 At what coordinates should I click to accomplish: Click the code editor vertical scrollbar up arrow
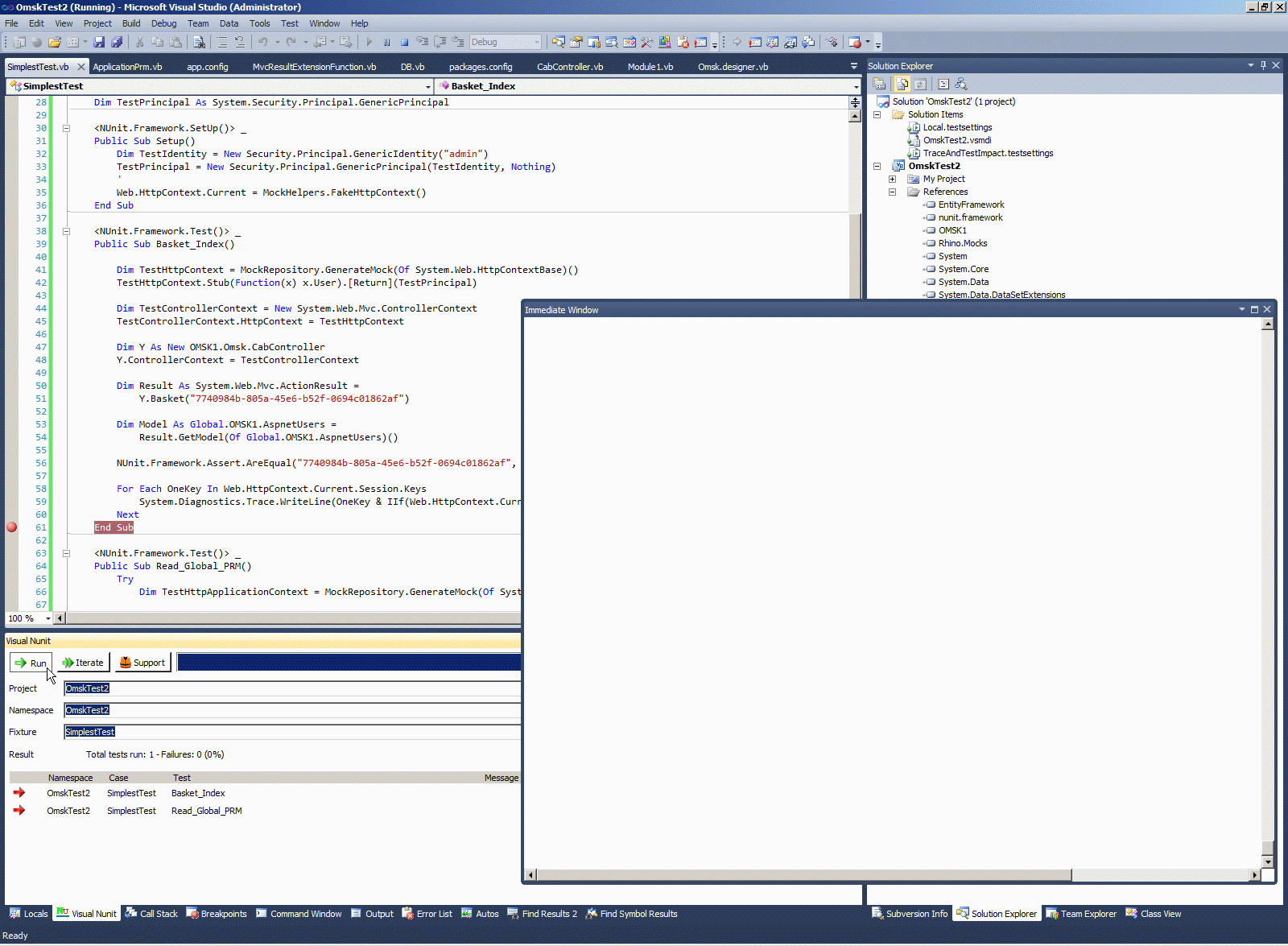[855, 116]
